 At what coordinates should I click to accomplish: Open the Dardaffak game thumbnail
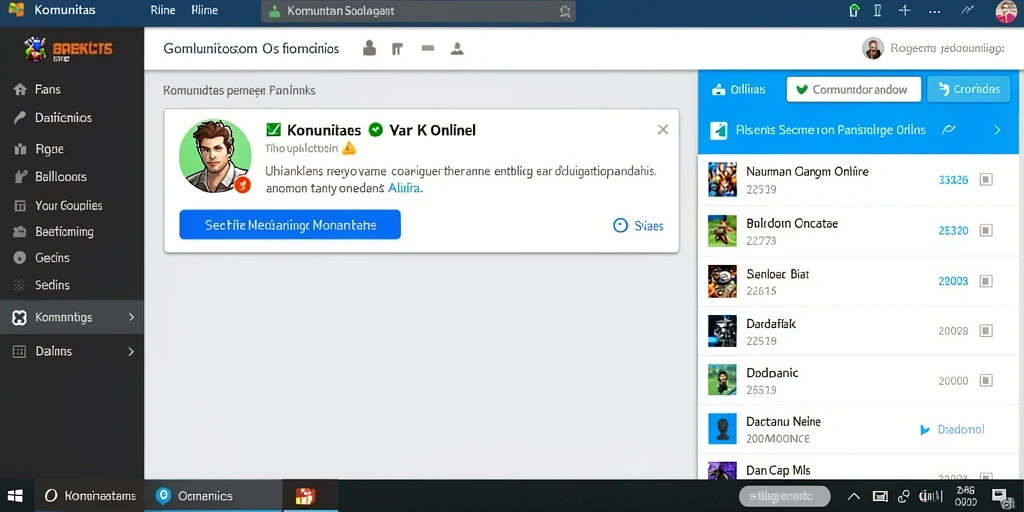pos(722,331)
